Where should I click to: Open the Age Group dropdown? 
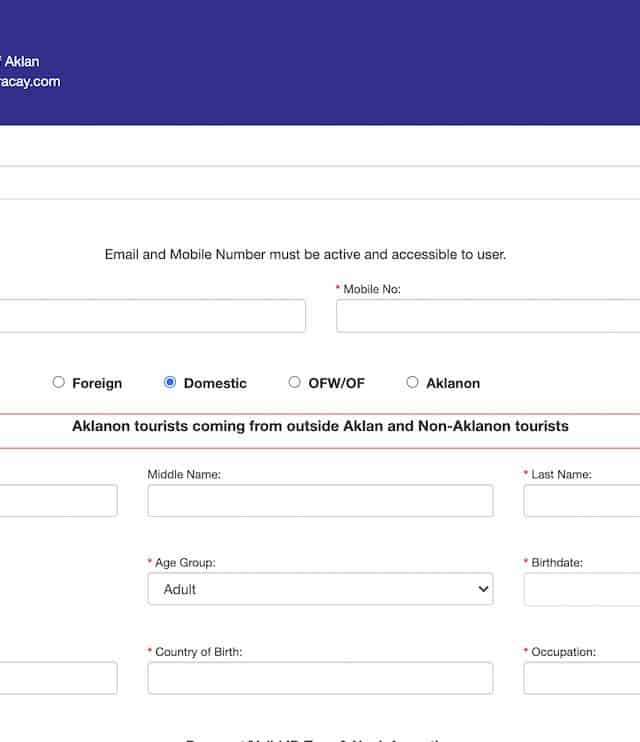(x=320, y=589)
